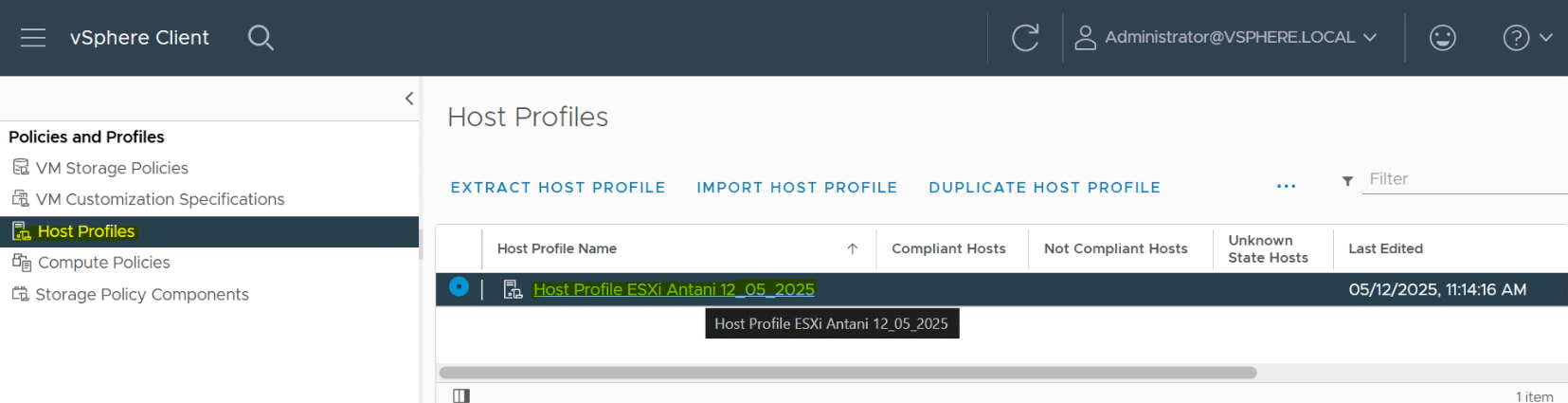Open the hamburger main menu
Screen dimensions: 1568x403
33,37
